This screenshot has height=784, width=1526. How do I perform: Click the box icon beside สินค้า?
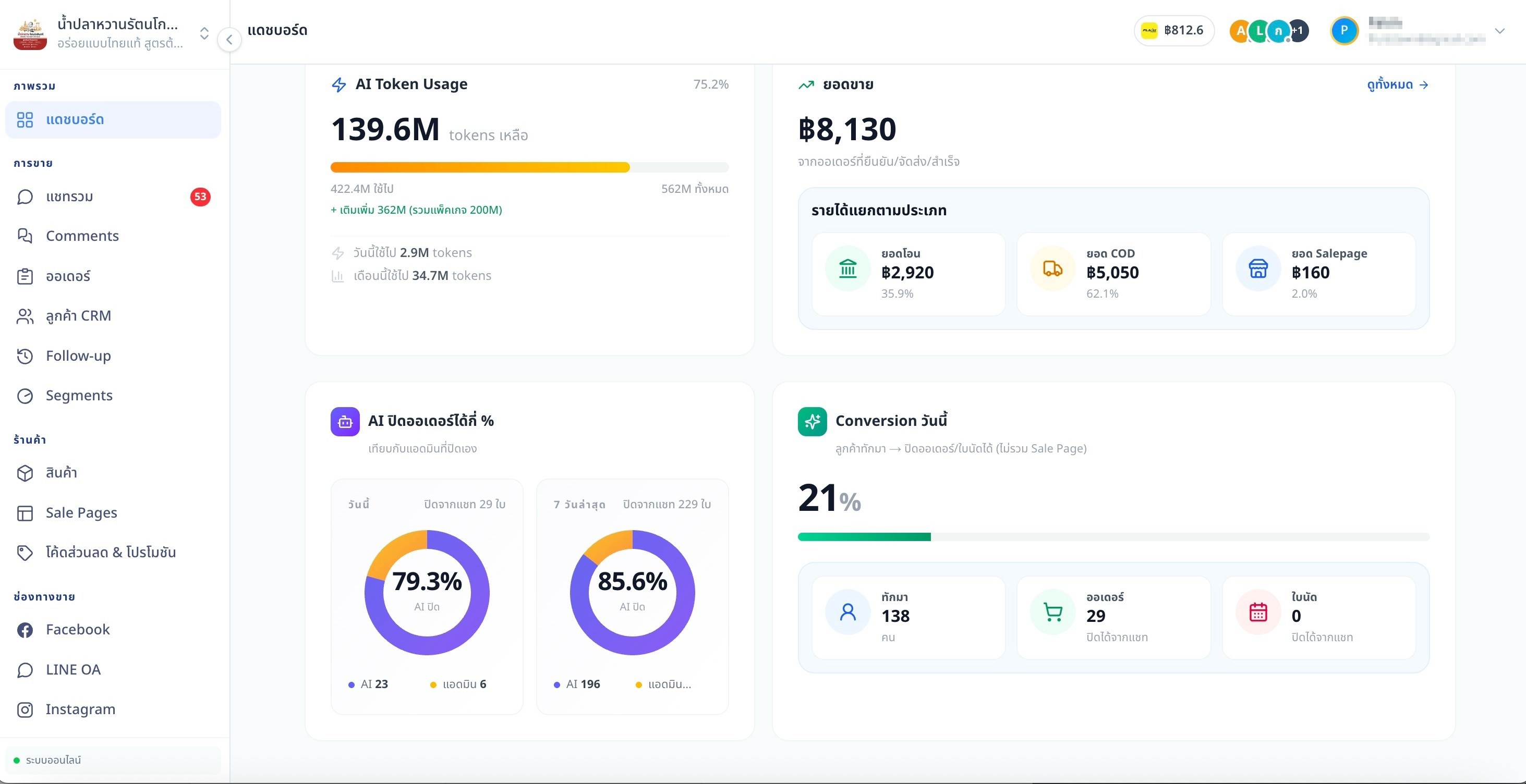[x=25, y=473]
